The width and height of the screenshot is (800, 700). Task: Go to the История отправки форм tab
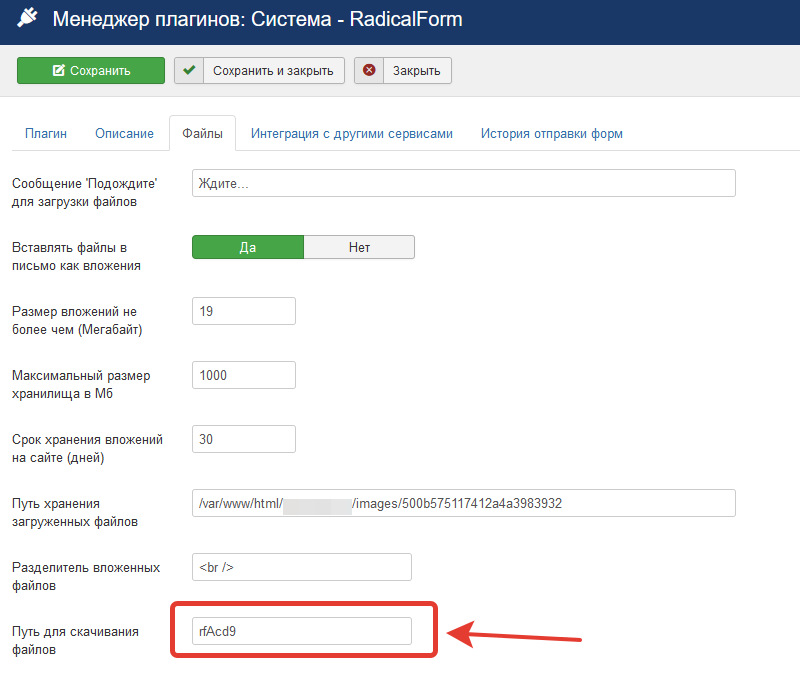551,134
